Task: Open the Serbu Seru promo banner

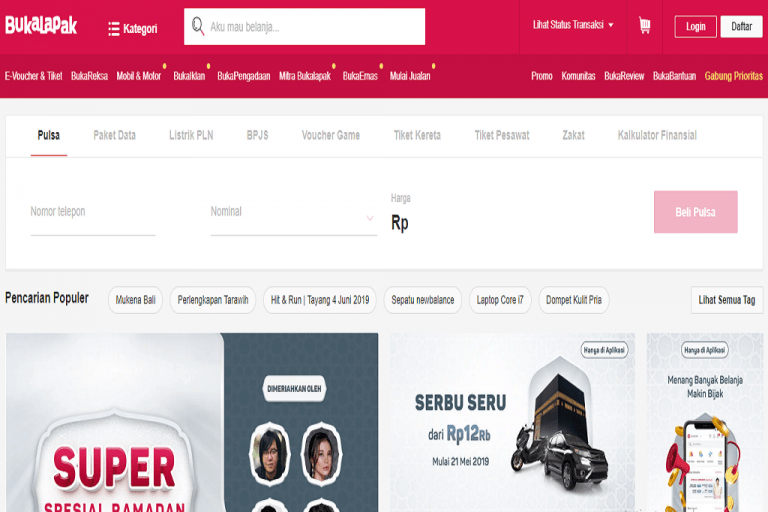Action: (x=512, y=420)
